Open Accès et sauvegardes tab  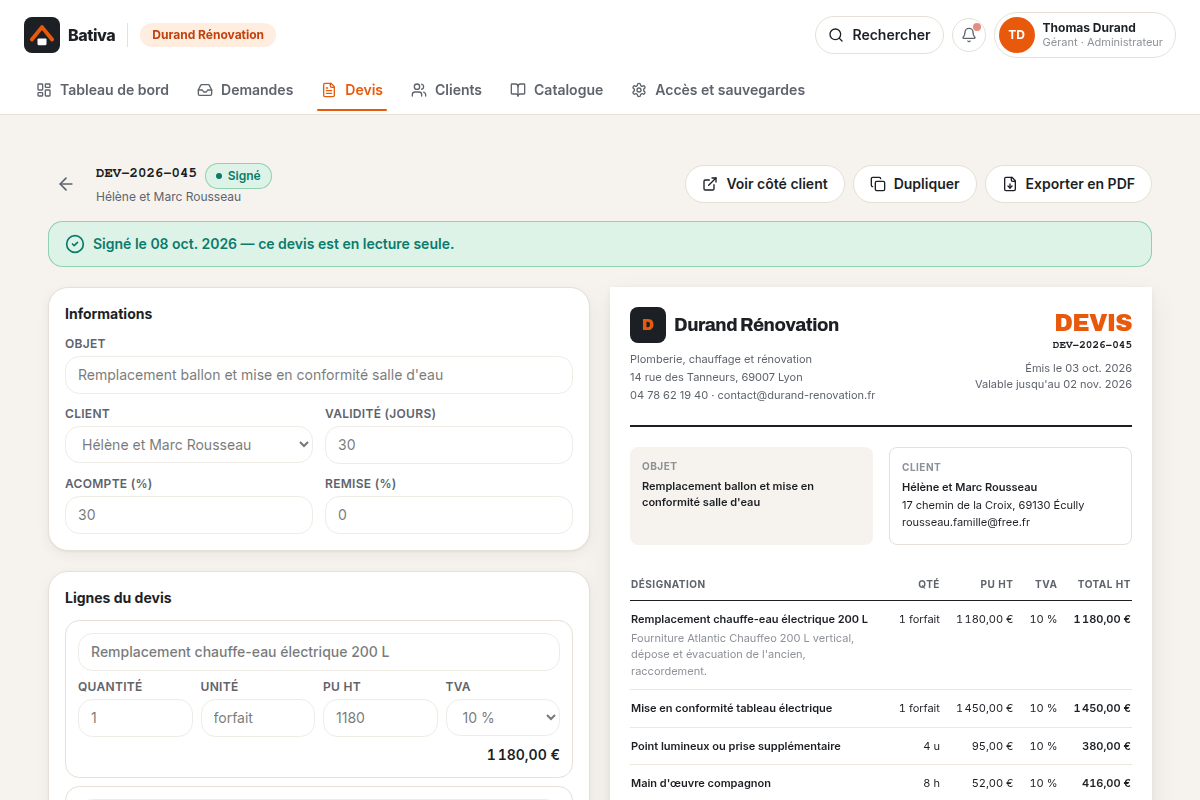[x=718, y=90]
